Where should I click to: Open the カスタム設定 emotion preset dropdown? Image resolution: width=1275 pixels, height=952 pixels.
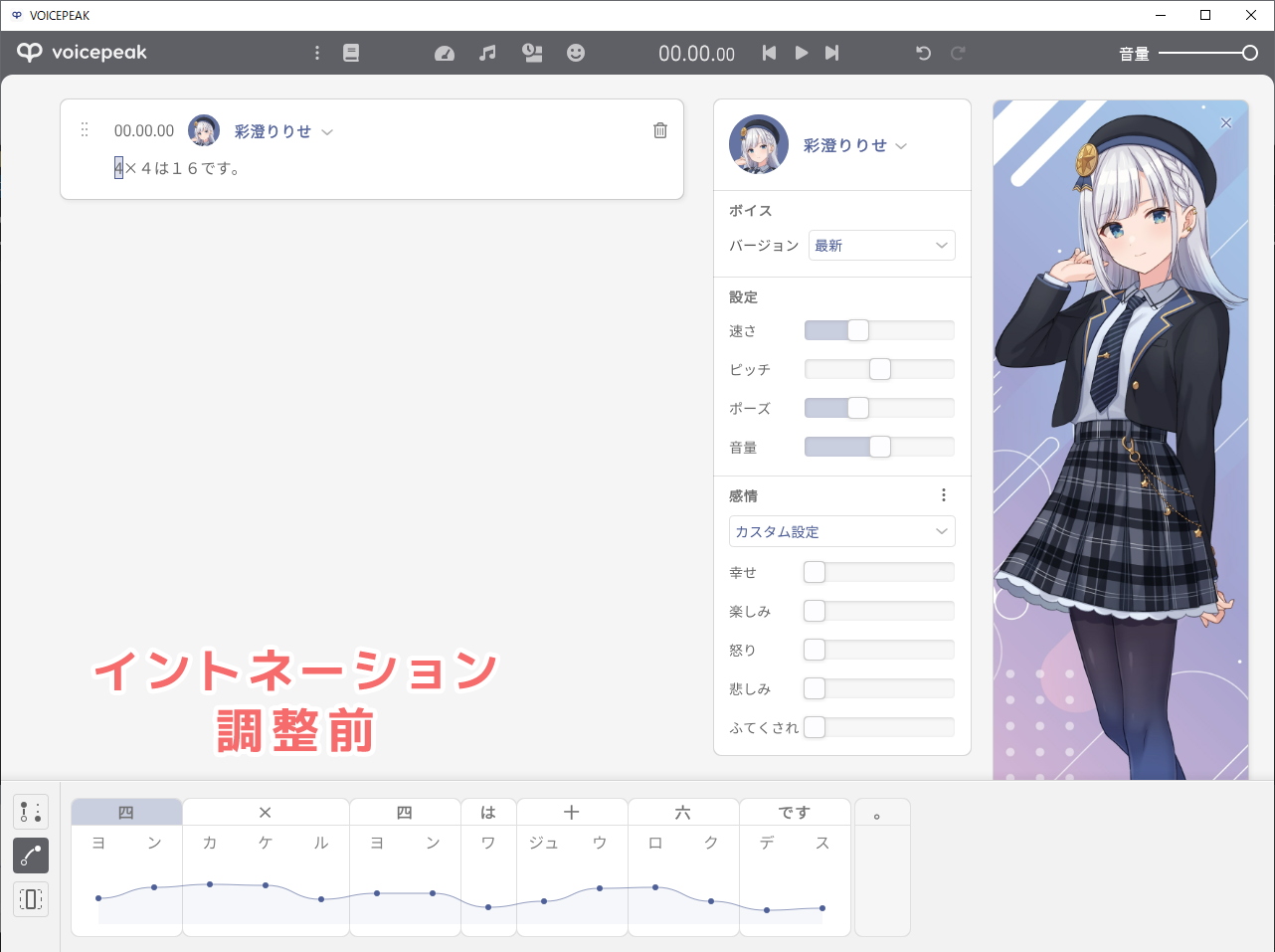842,531
